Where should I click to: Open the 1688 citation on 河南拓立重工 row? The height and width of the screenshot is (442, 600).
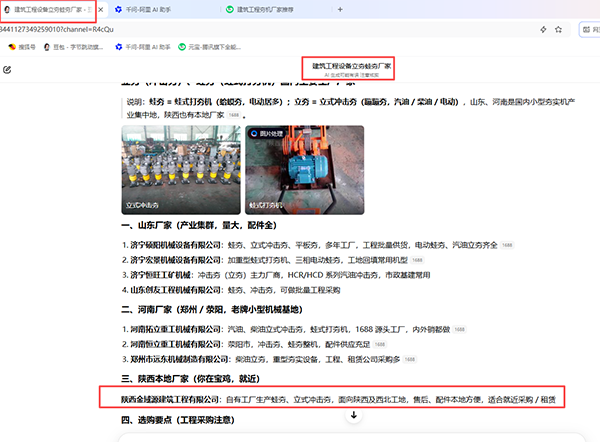point(459,329)
